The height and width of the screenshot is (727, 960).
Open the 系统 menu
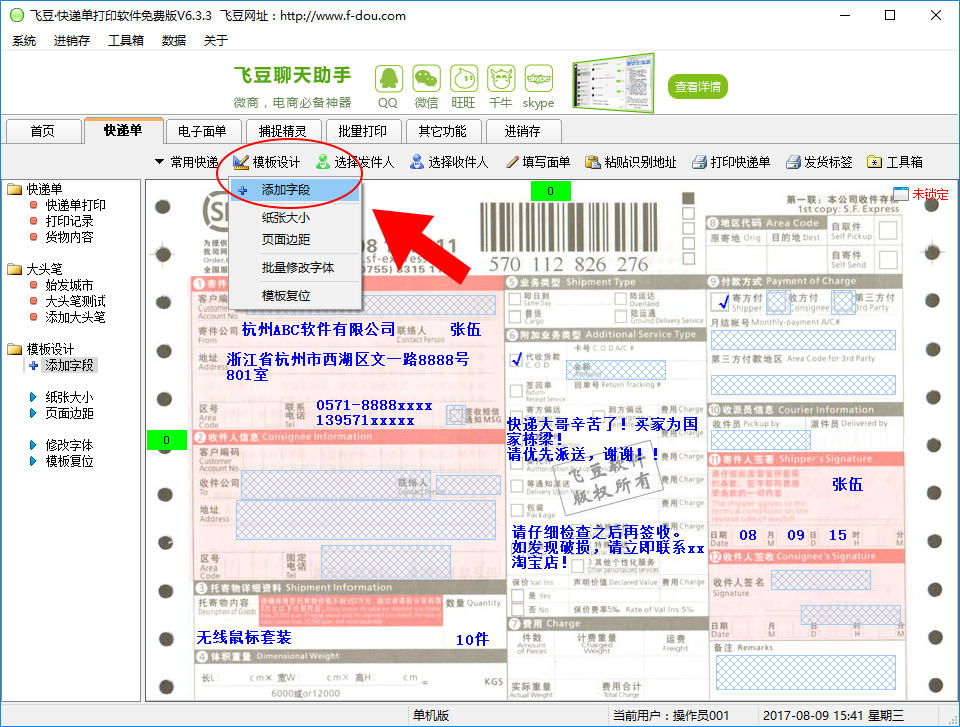tap(24, 40)
